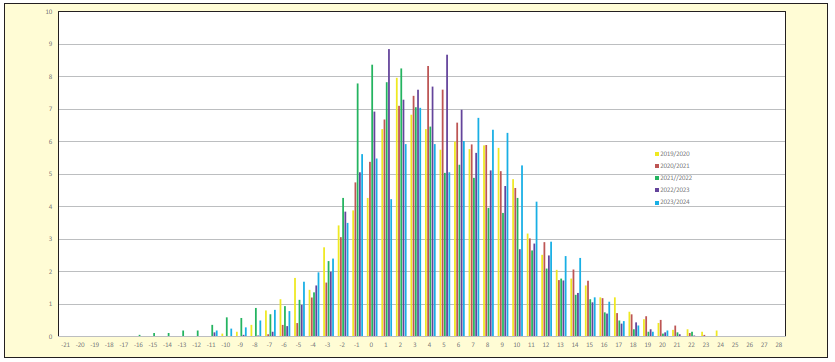This screenshot has width=835, height=362.
Task: Select the 2023/2024 legend label text
Action: pyautogui.click(x=676, y=202)
